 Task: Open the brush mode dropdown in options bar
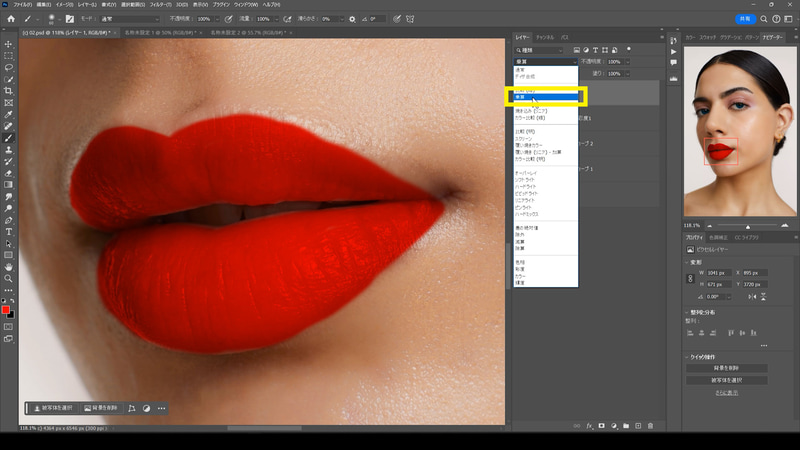(x=128, y=19)
